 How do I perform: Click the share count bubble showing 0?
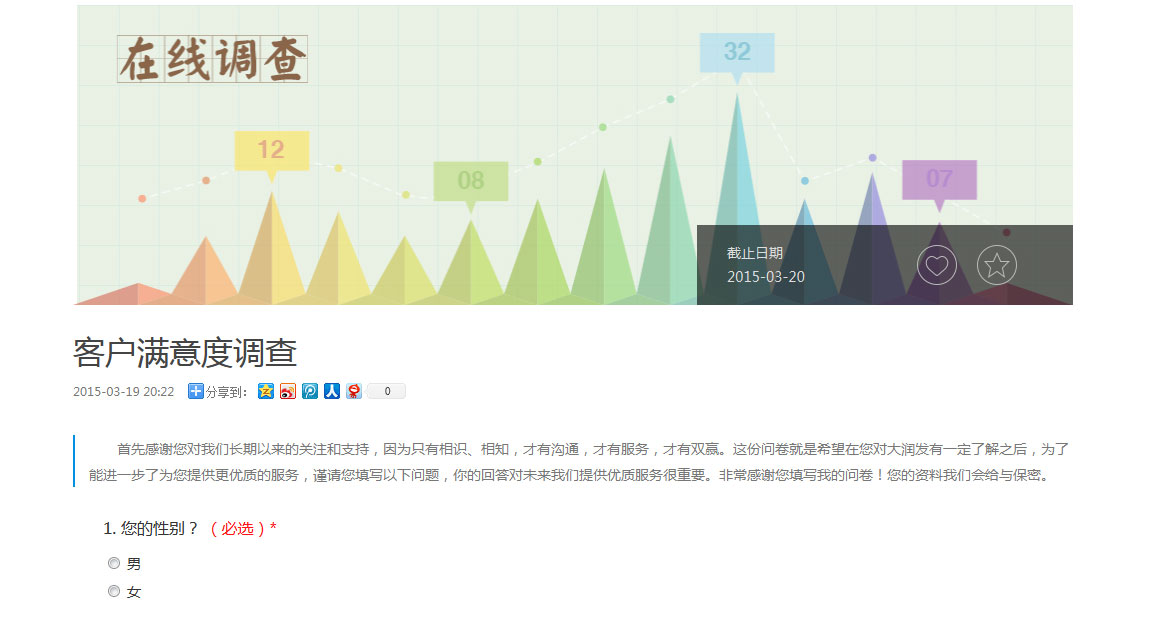coord(387,391)
